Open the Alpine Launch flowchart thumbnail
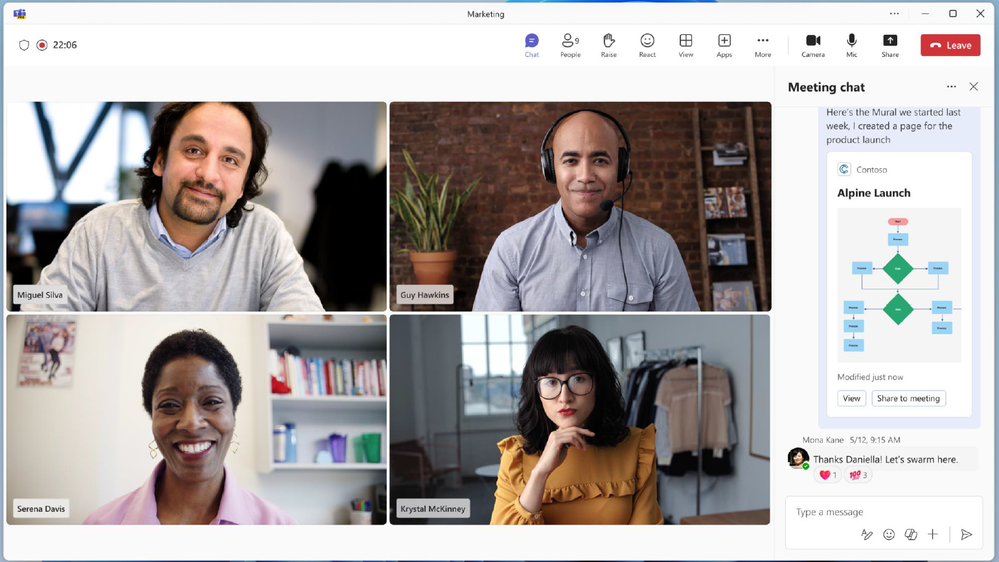Viewport: 999px width, 562px height. pos(899,285)
